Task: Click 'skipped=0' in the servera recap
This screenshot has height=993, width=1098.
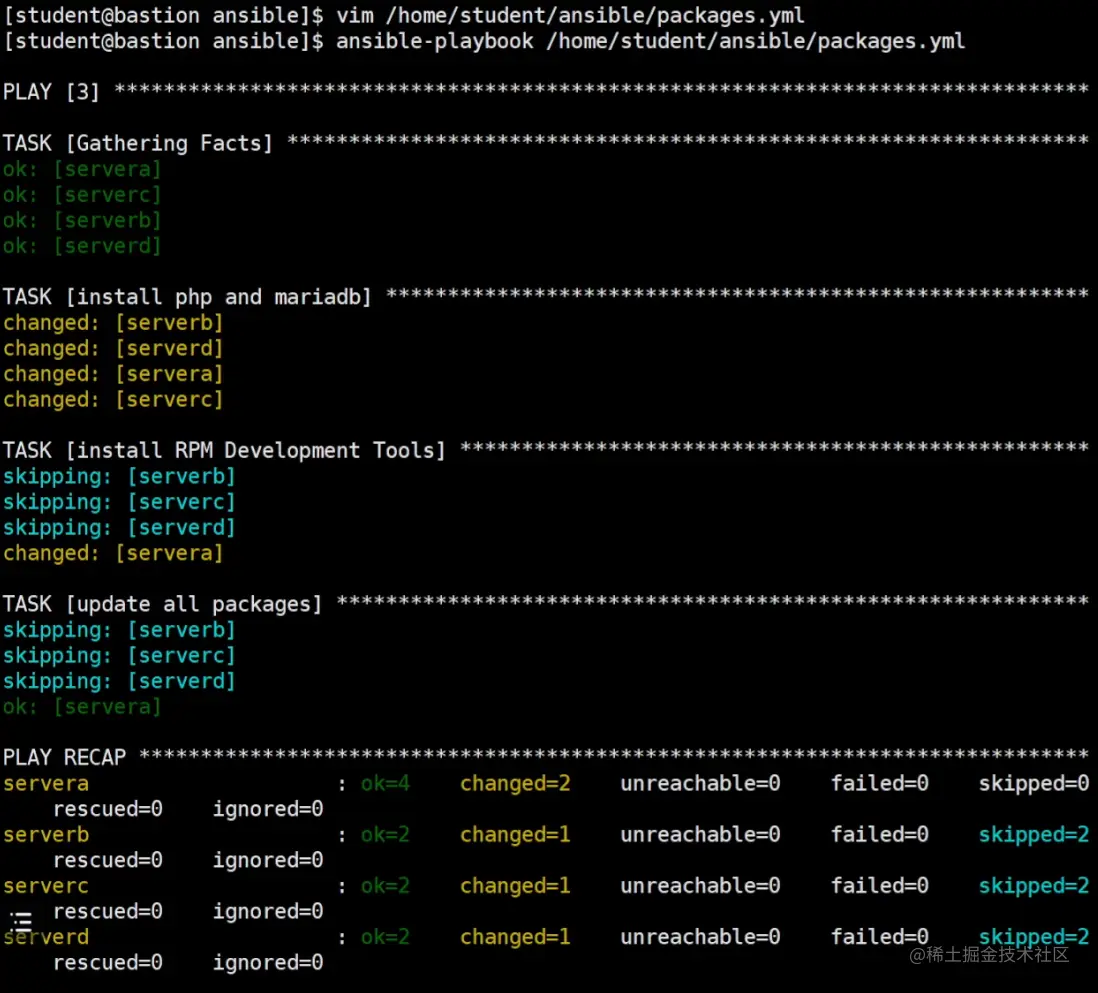Action: [x=1034, y=784]
